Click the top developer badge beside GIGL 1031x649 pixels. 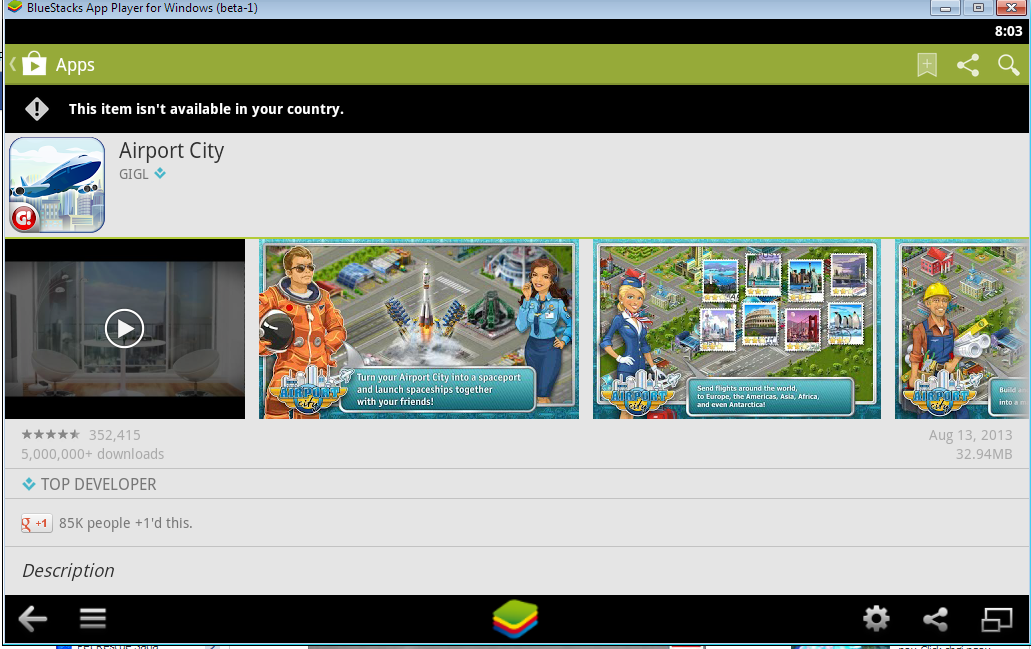tap(160, 174)
